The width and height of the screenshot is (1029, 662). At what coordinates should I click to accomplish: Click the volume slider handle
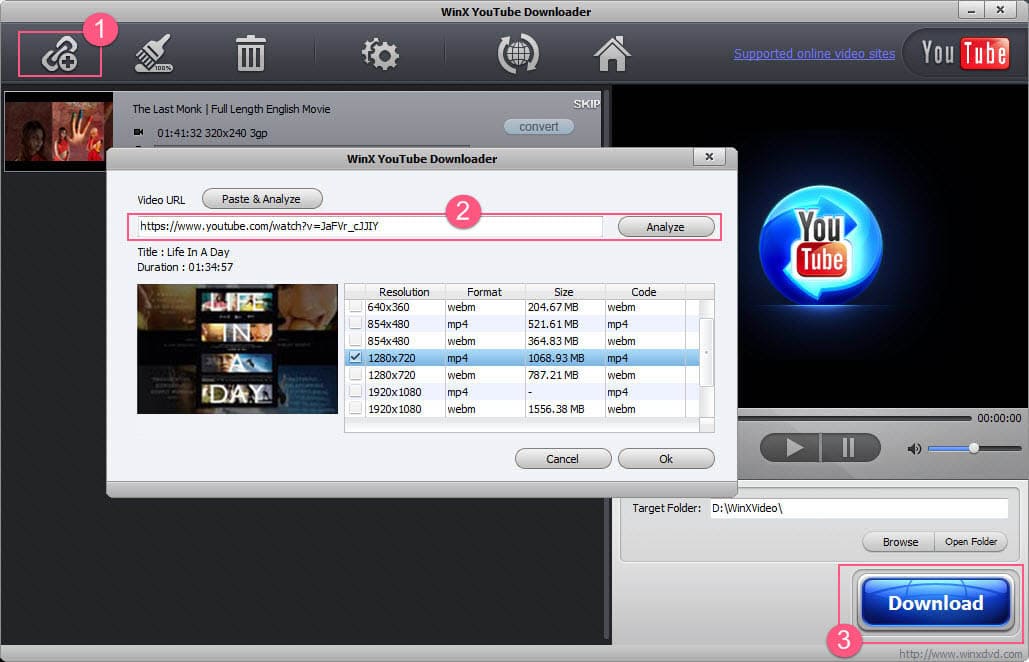pos(974,448)
